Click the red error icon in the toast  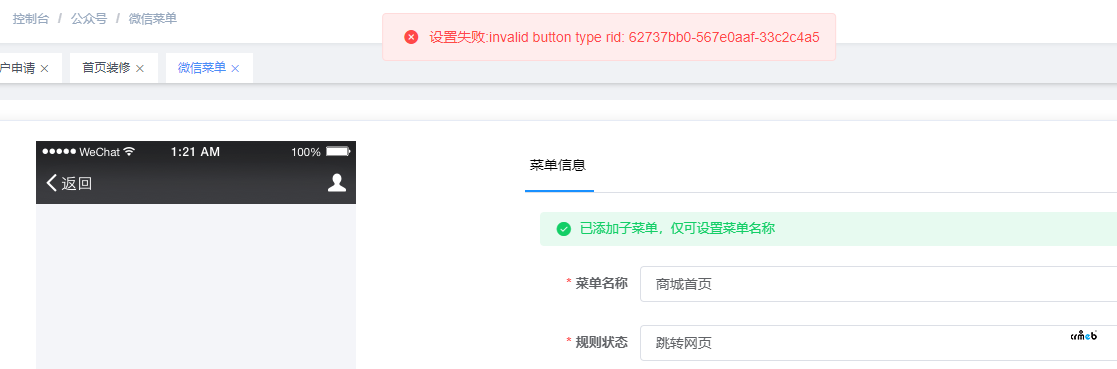(411, 37)
